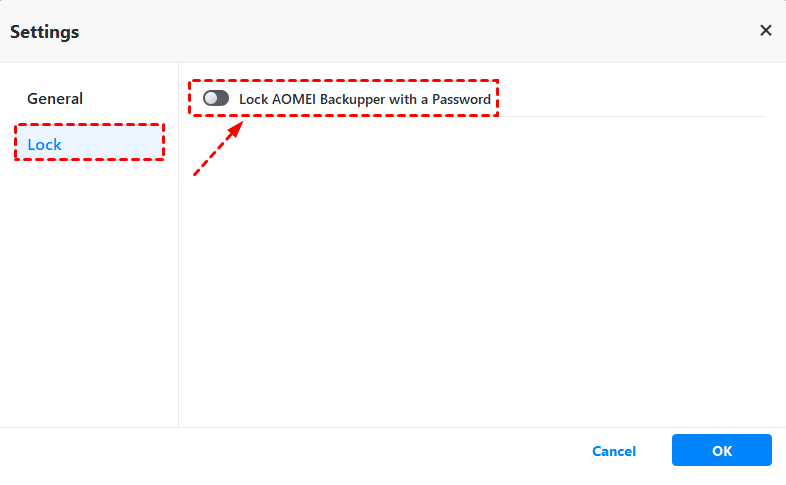Click the vertical divider beside the sidebar
The image size is (786, 485).
point(178,300)
